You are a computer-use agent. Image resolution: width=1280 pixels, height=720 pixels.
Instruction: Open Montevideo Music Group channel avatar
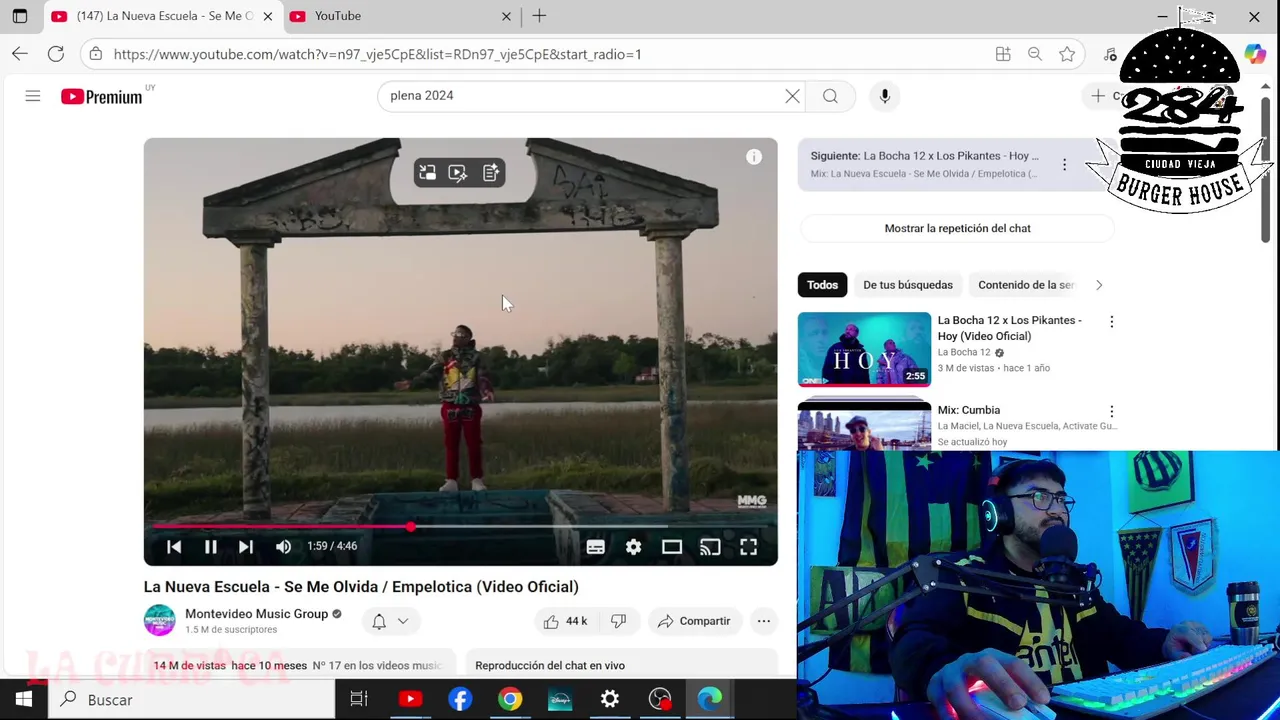point(160,620)
